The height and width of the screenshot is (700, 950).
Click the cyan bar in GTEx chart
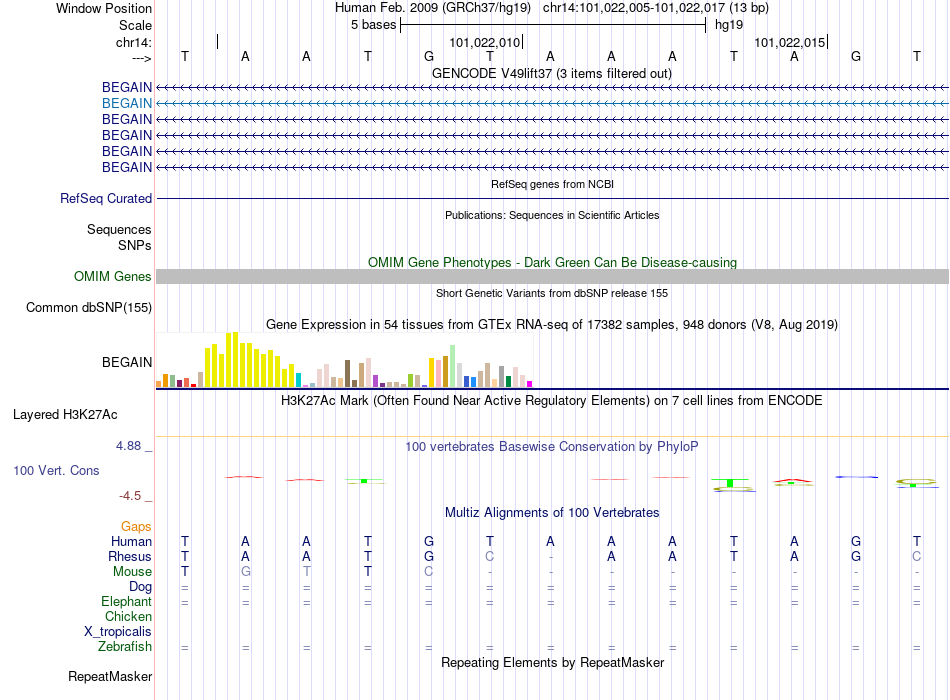pos(299,380)
